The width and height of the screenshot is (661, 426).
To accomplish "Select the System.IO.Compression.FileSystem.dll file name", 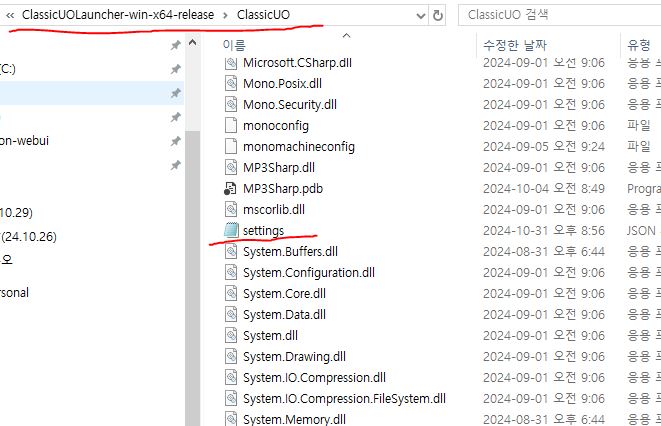I will coord(344,399).
